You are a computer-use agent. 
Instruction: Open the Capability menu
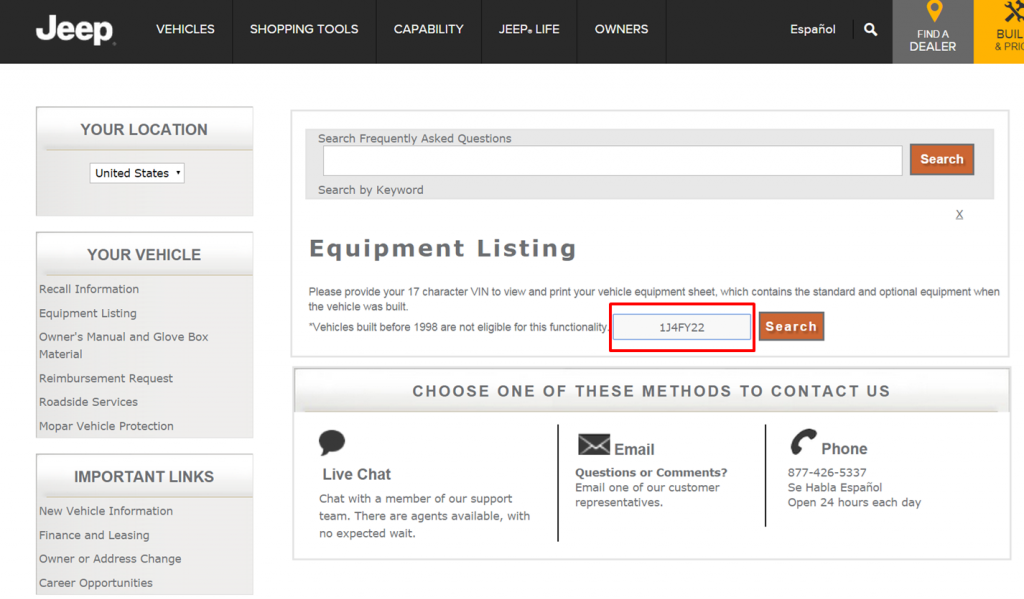click(428, 29)
